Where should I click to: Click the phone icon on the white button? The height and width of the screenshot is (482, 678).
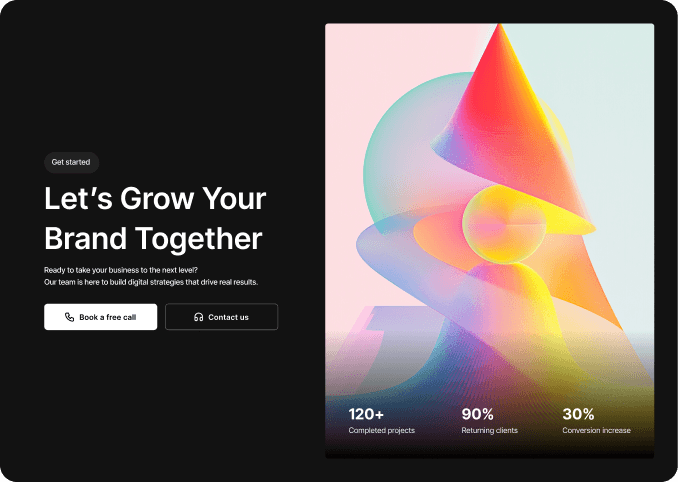[69, 317]
